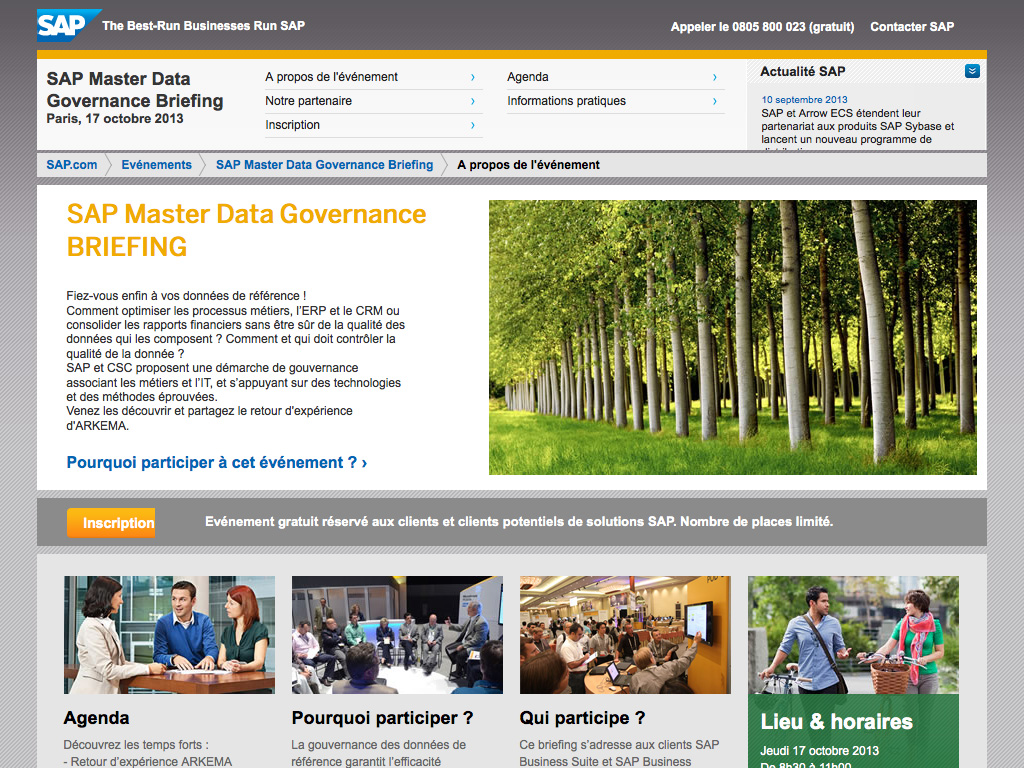Open 'A propos de l'événement' menu item
This screenshot has height=768, width=1024.
pyautogui.click(x=374, y=77)
